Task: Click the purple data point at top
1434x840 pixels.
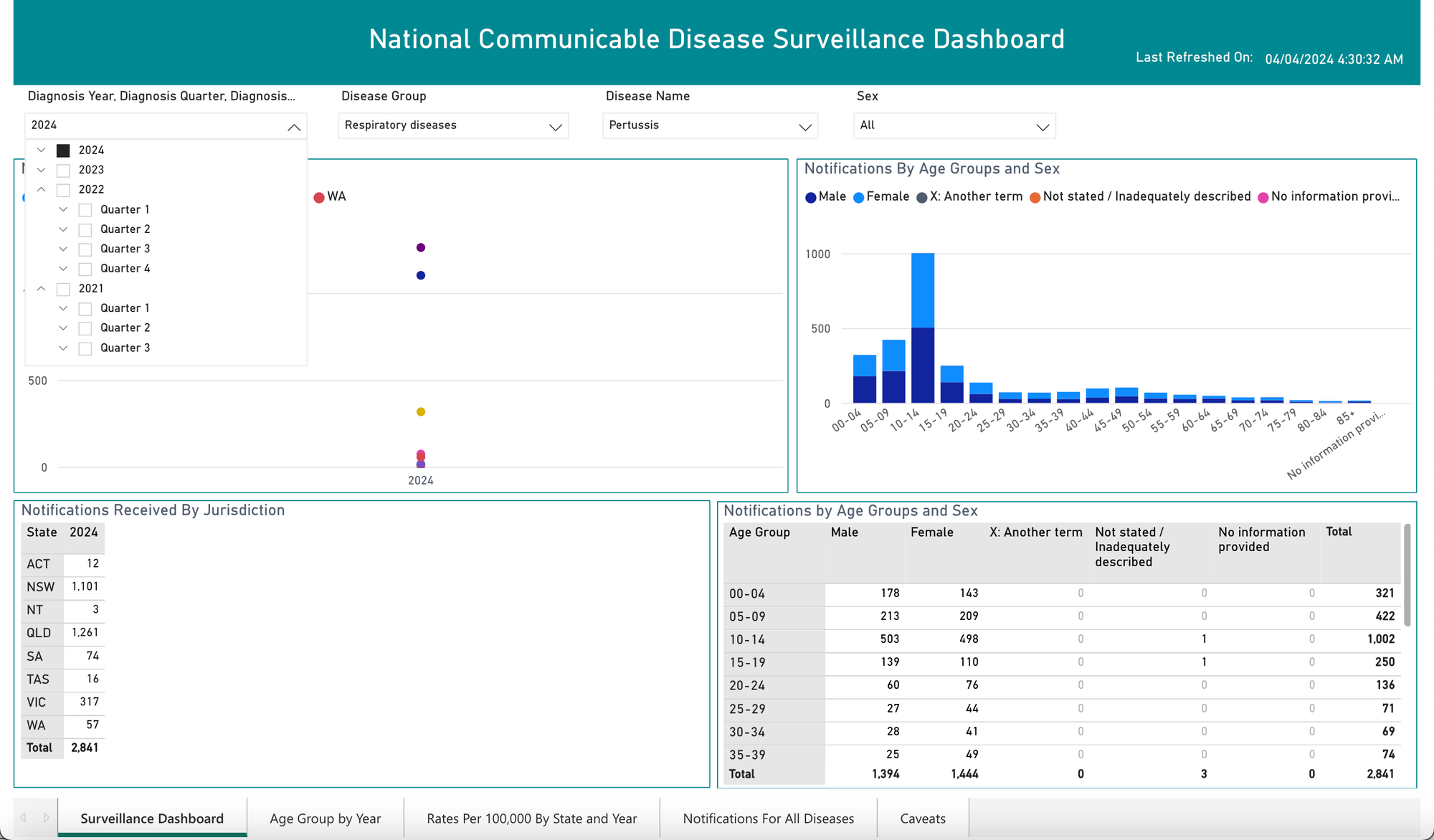Action: click(x=421, y=247)
